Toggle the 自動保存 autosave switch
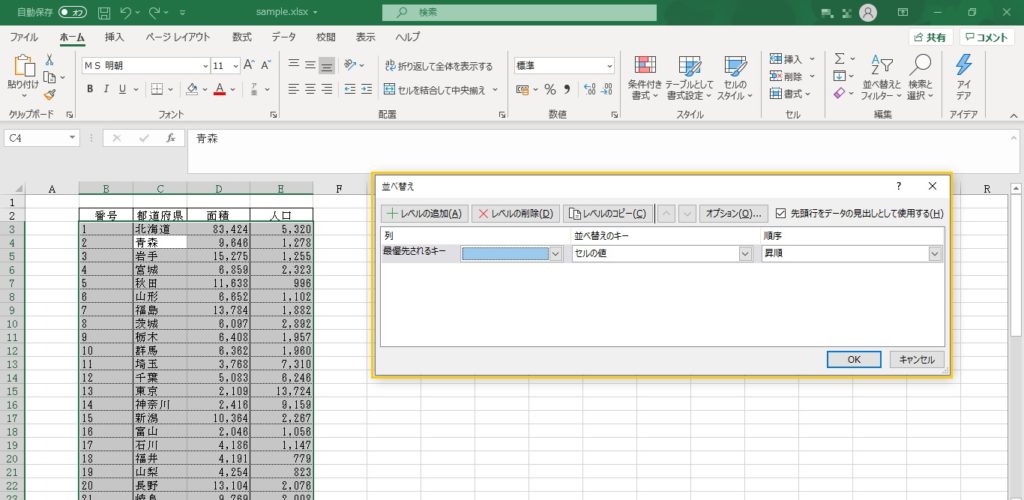1024x500 pixels. click(72, 13)
